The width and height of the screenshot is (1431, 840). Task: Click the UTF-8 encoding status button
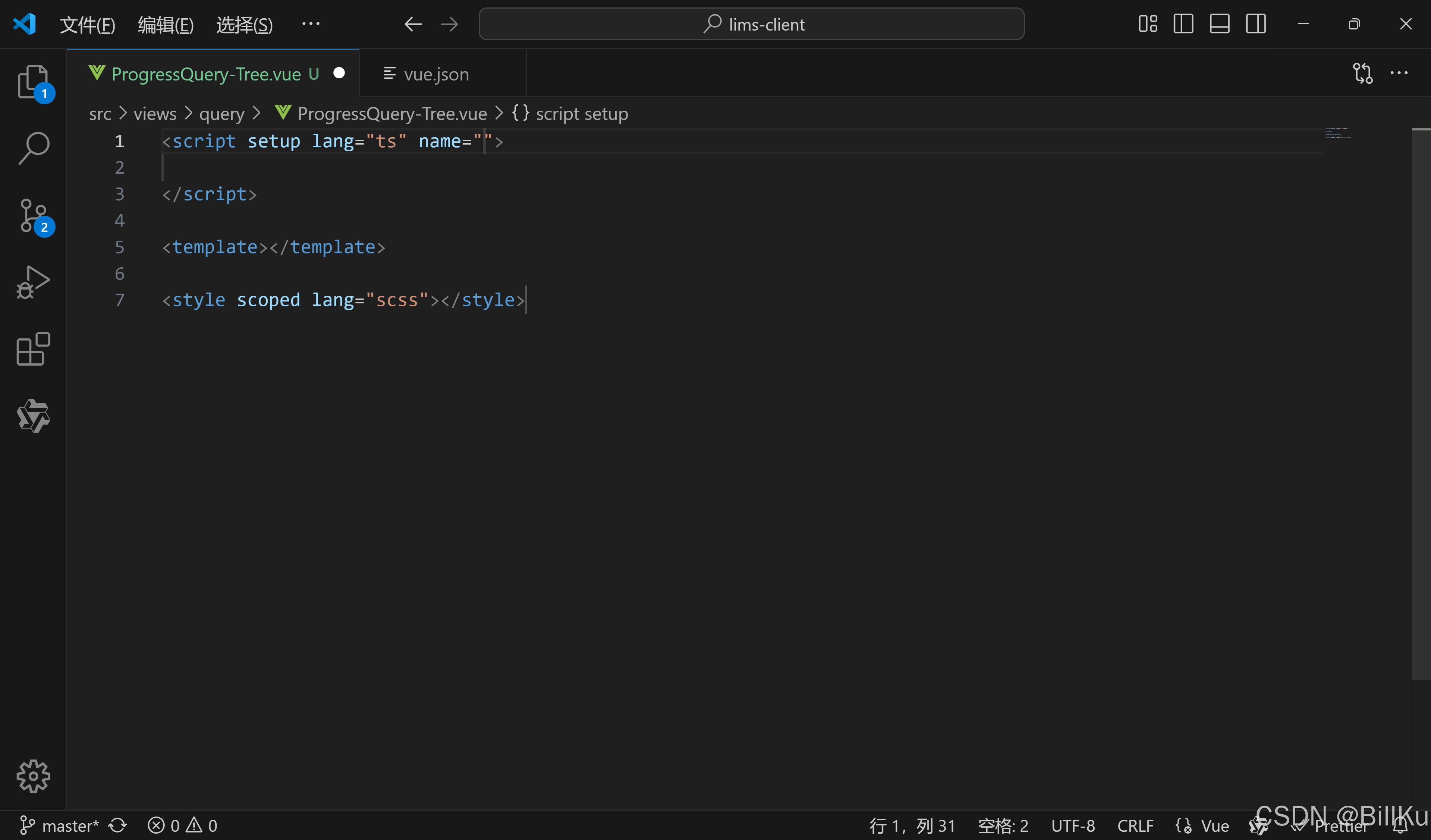click(1073, 825)
